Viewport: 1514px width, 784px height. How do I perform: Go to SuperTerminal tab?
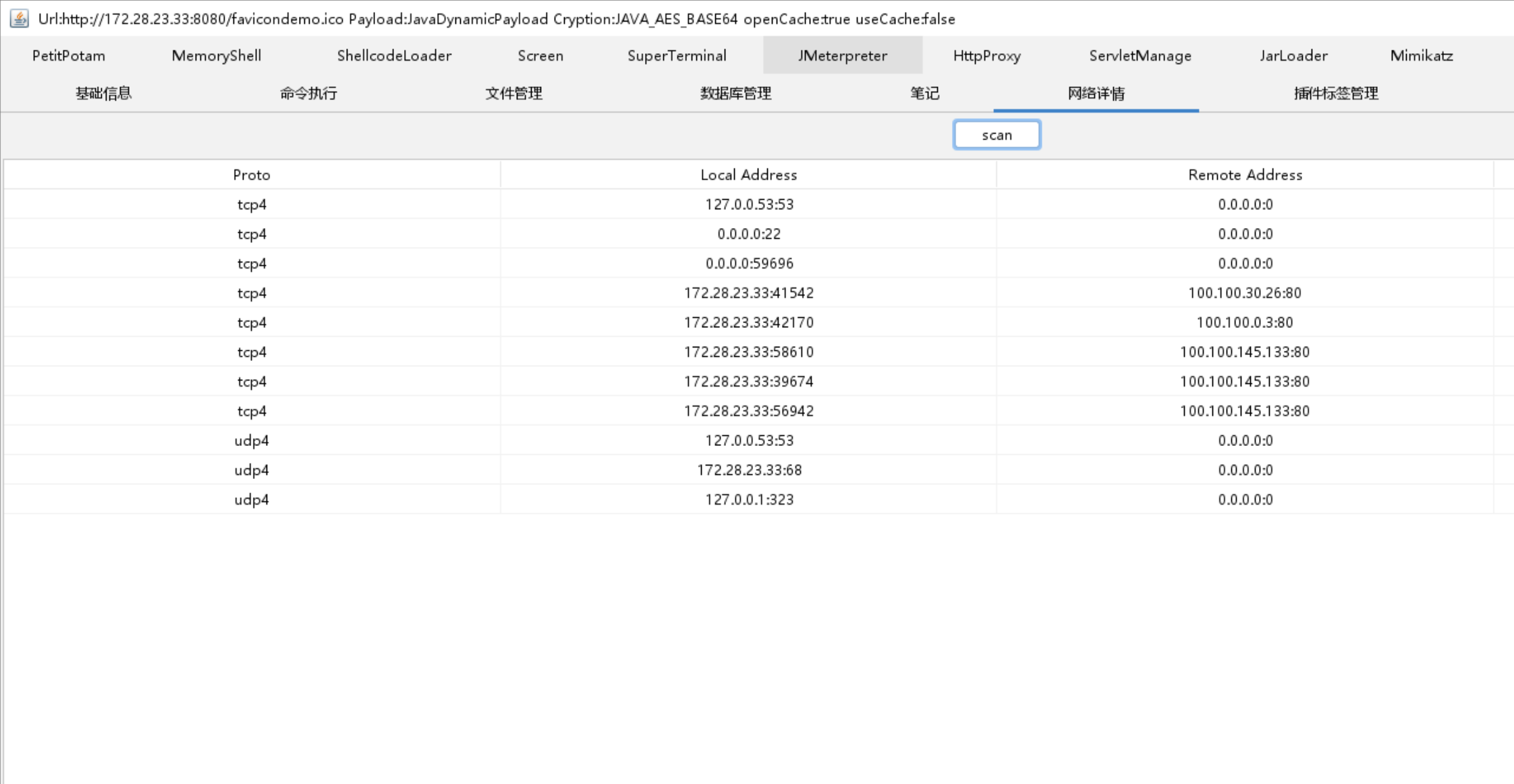click(x=677, y=55)
